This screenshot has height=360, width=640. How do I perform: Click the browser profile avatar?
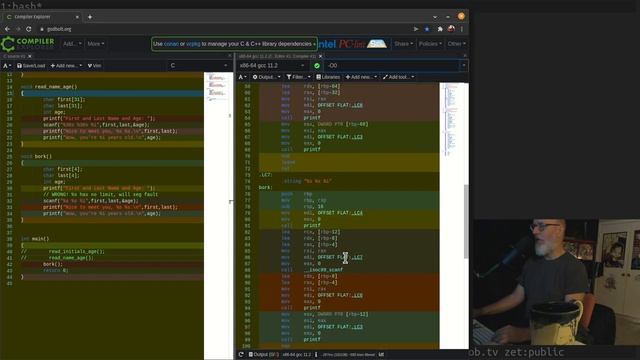pyautogui.click(x=451, y=29)
